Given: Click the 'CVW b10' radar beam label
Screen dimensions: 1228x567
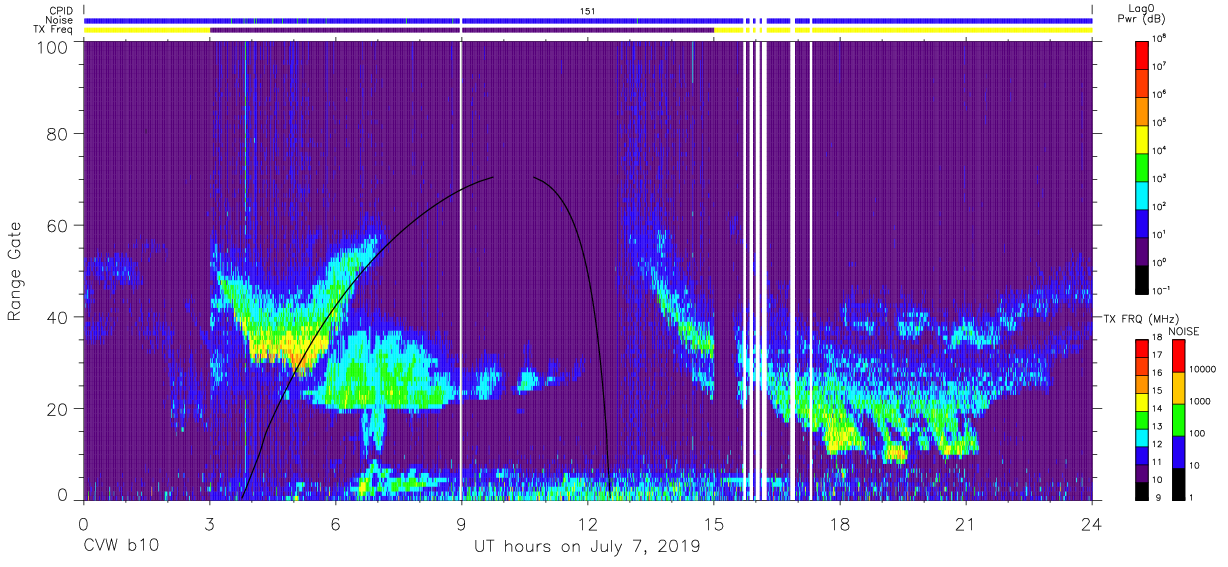Looking at the screenshot, I should coord(121,547).
